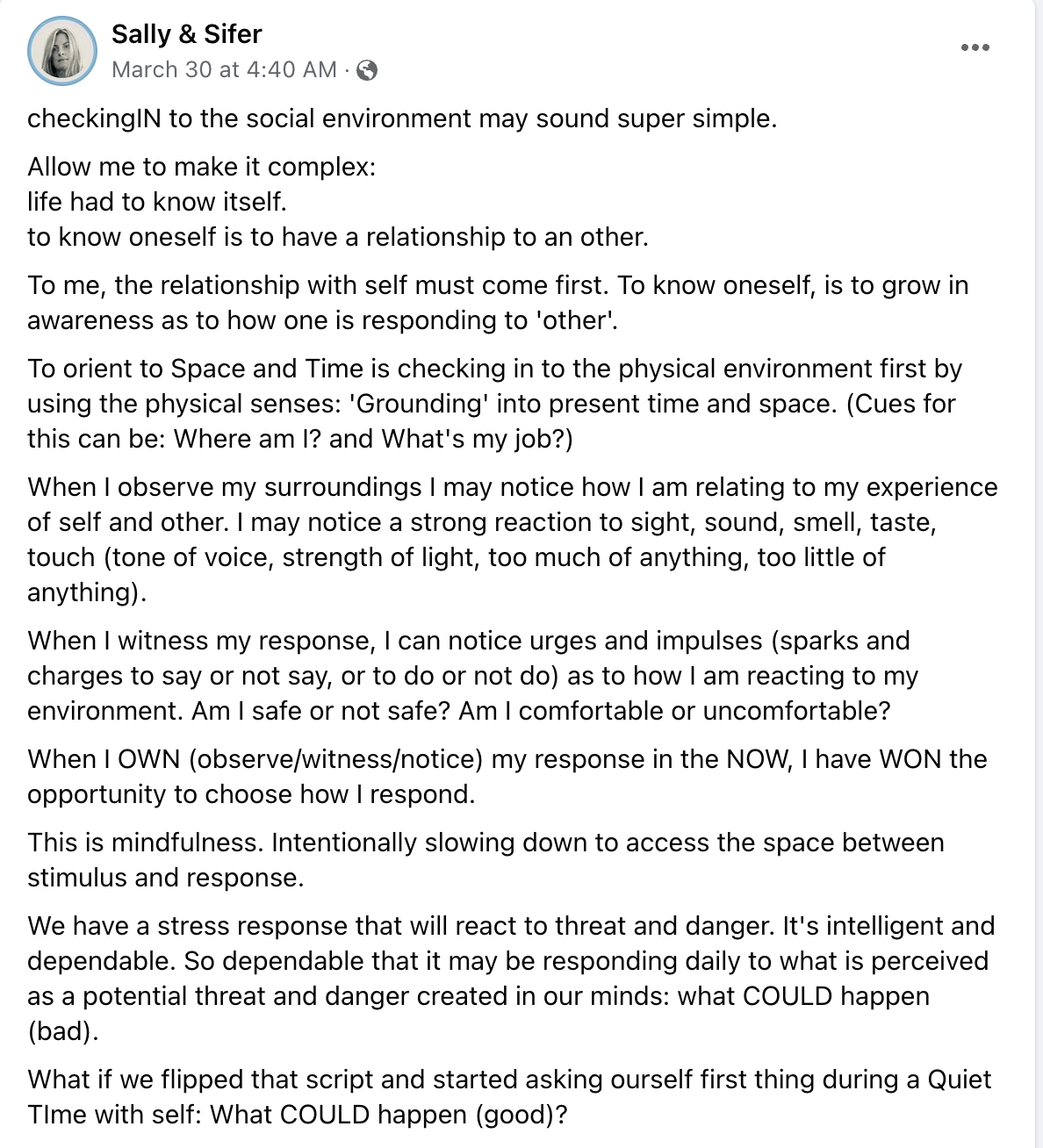This screenshot has width=1043, height=1148.
Task: Click the '(bad).' text line
Action: 62,1031
